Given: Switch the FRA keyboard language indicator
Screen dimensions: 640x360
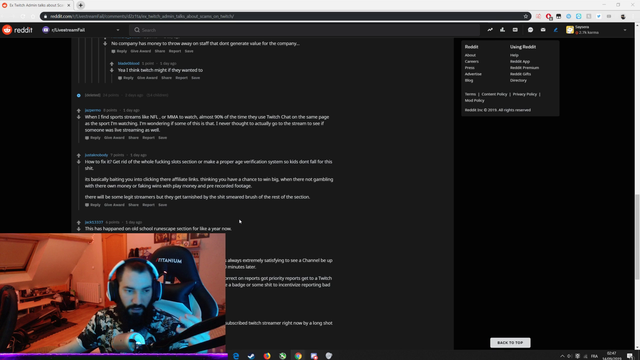Looking at the screenshot, I should point(594,356).
